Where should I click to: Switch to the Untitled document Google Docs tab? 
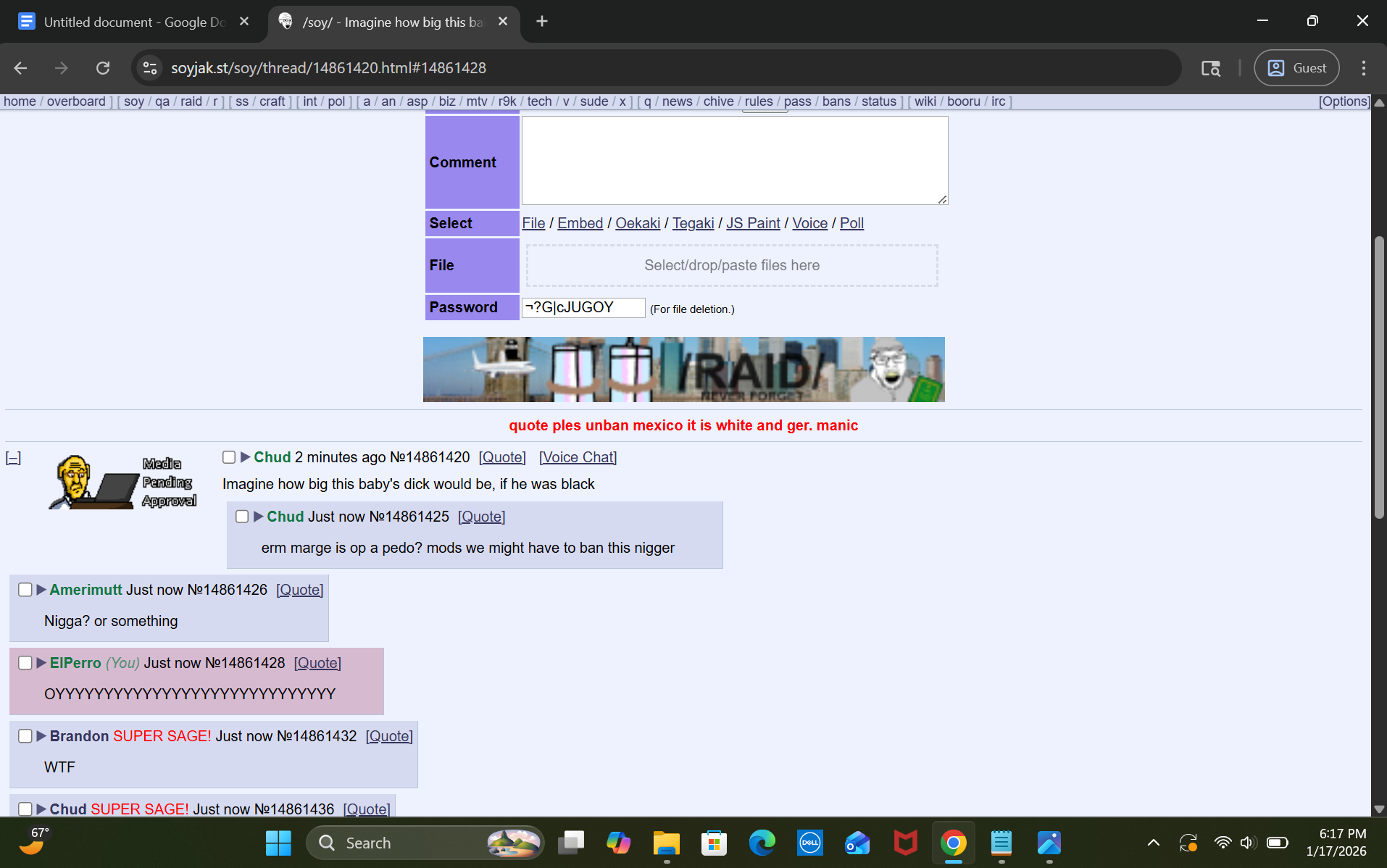(x=134, y=22)
